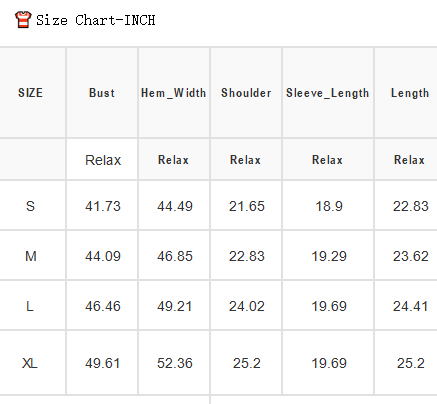The width and height of the screenshot is (437, 404).
Task: Click length value 23.62
Action: [411, 256]
